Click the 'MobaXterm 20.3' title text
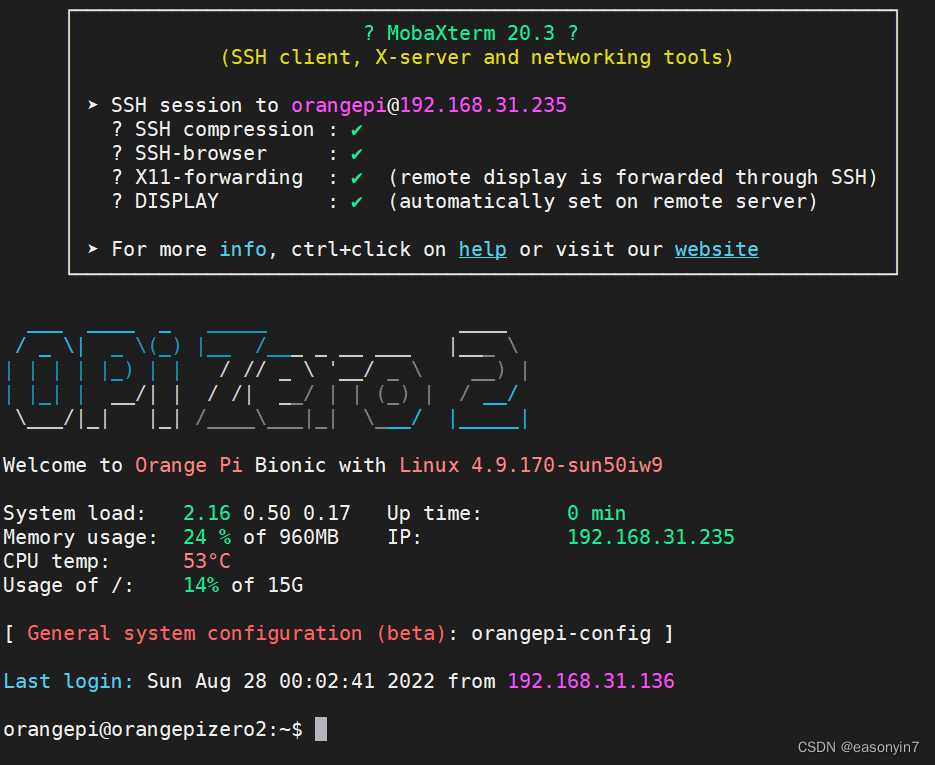The width and height of the screenshot is (935, 765). (x=470, y=33)
